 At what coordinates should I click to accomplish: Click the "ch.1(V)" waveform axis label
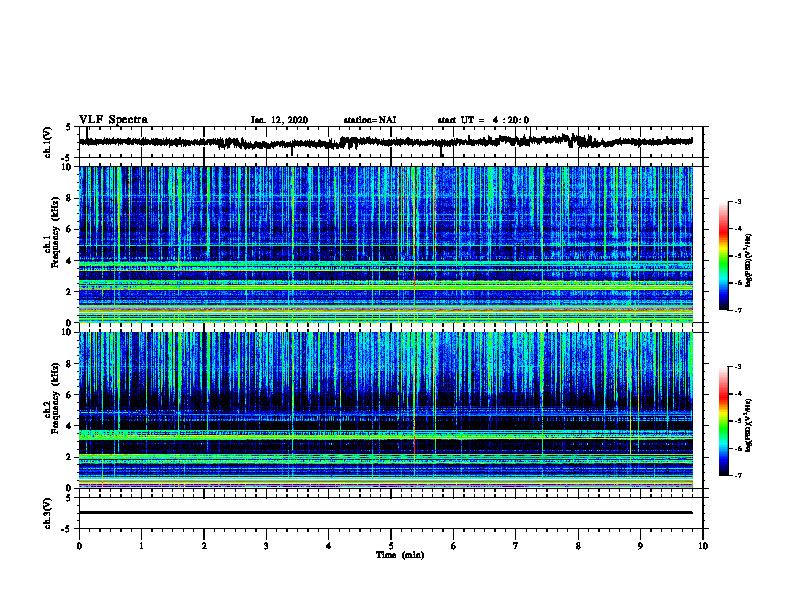(x=48, y=142)
